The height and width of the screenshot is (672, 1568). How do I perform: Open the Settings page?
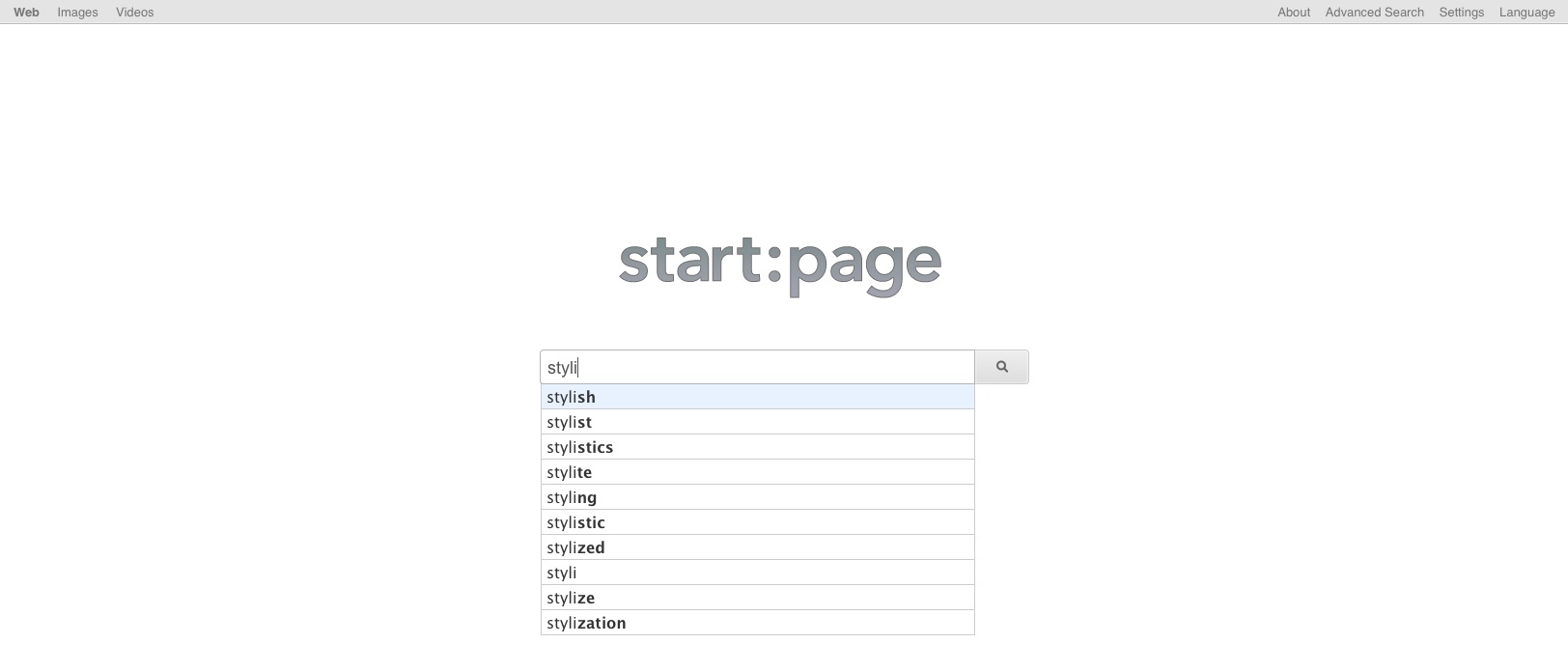[1461, 12]
